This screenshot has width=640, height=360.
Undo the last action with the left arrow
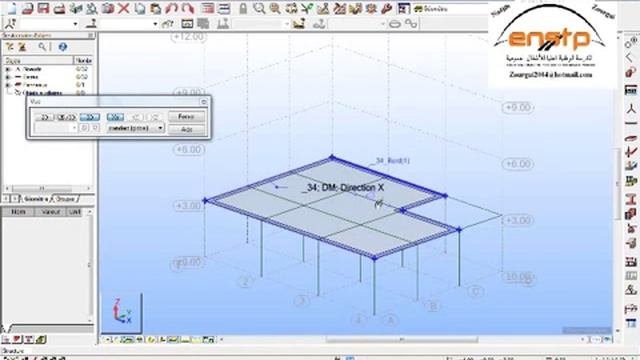pyautogui.click(x=171, y=8)
